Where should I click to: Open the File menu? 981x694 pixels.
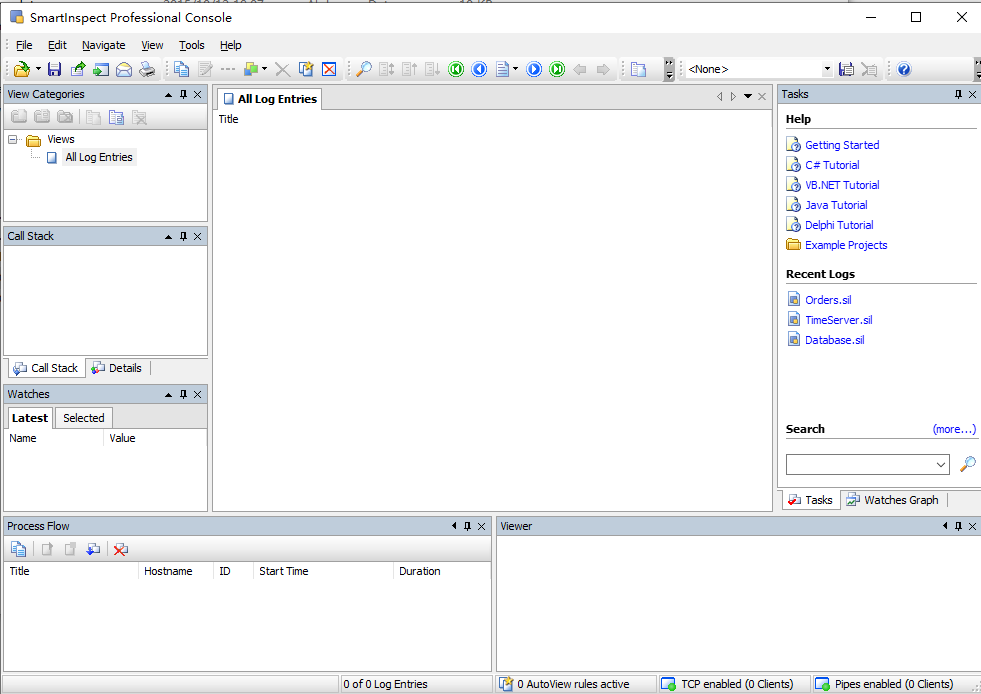coord(24,45)
